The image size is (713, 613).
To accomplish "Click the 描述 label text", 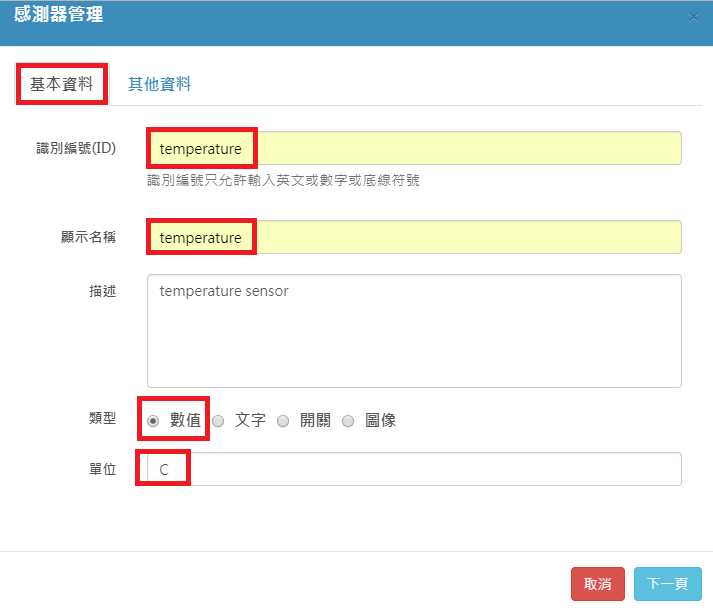I will pyautogui.click(x=102, y=291).
